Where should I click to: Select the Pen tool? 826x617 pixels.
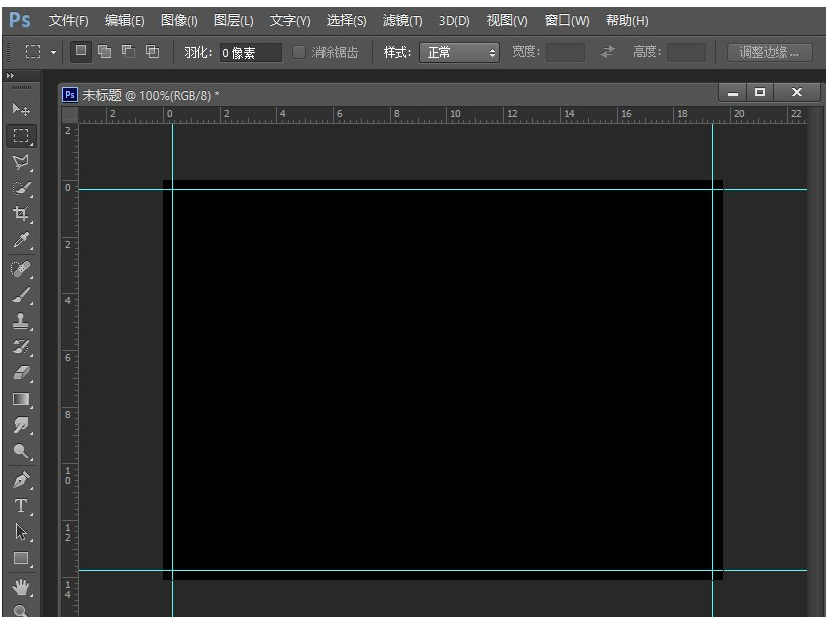point(21,479)
